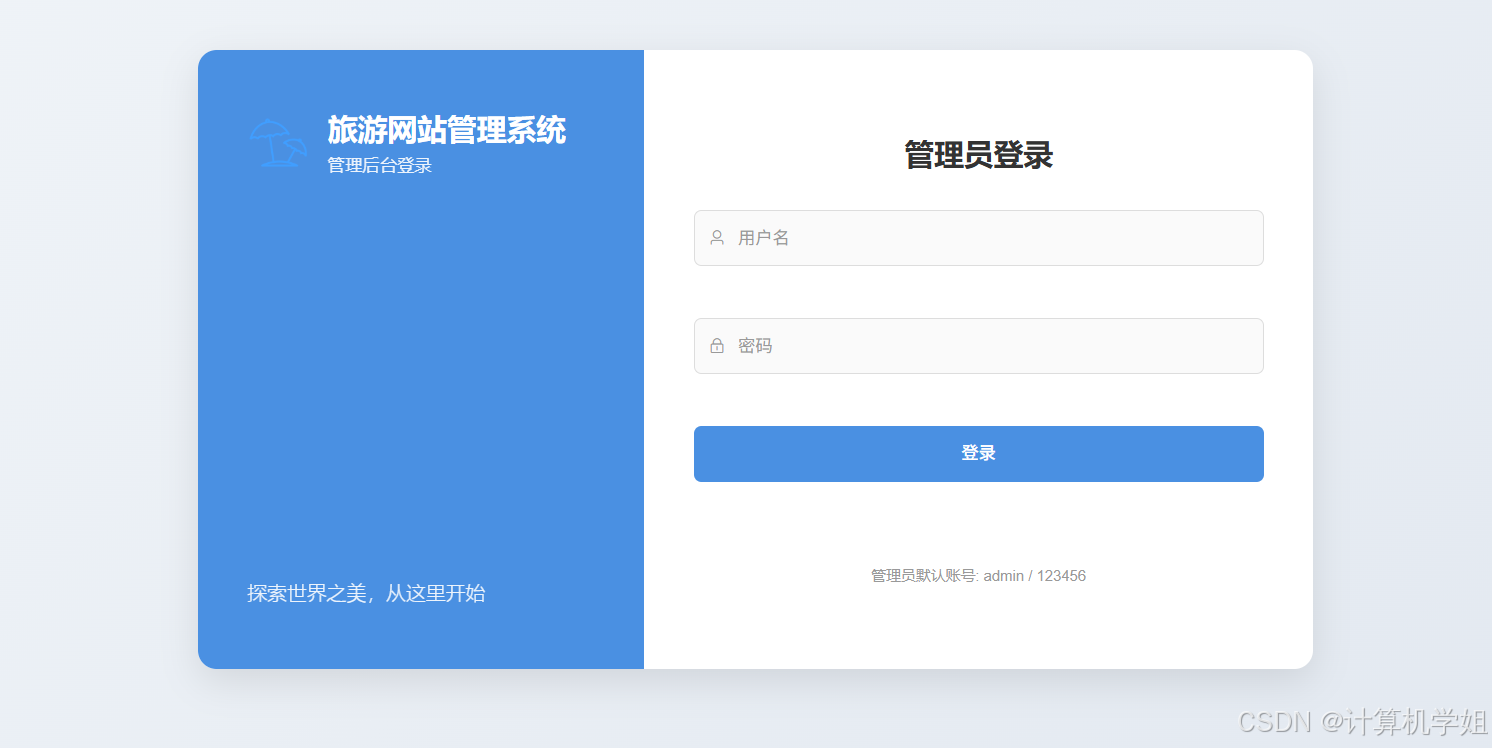
Task: Click the 旅游网站管理系统 title text
Action: click(x=447, y=130)
